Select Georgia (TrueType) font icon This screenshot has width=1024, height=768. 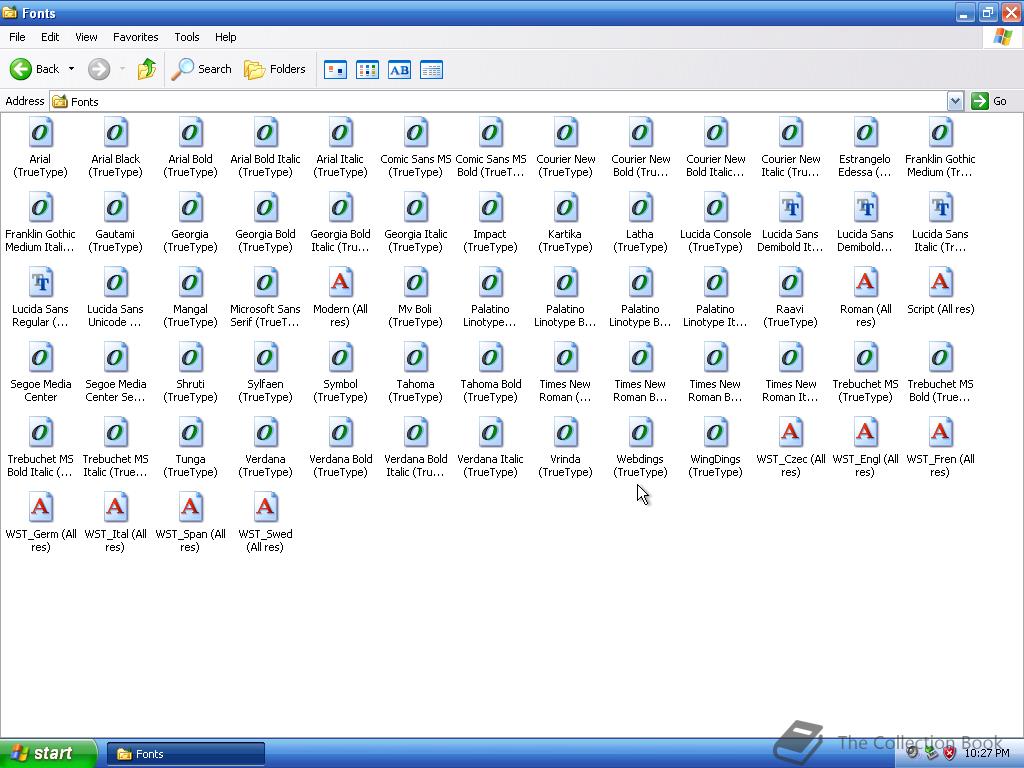click(x=190, y=208)
